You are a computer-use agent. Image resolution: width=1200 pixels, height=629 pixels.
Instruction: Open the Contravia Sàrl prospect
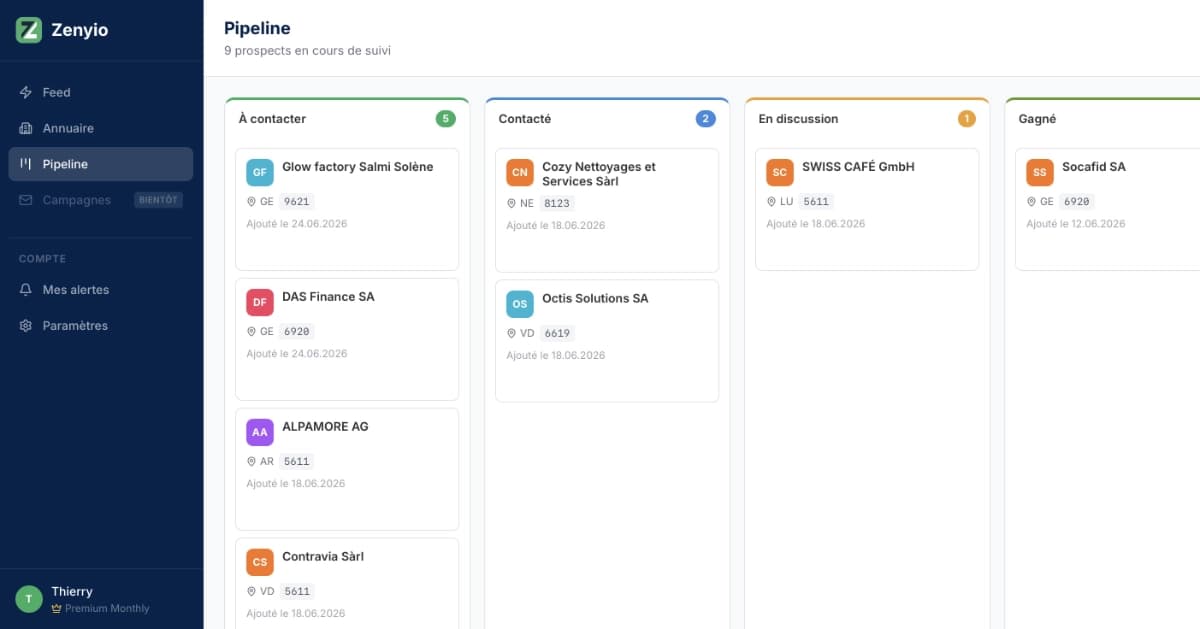pyautogui.click(x=347, y=584)
